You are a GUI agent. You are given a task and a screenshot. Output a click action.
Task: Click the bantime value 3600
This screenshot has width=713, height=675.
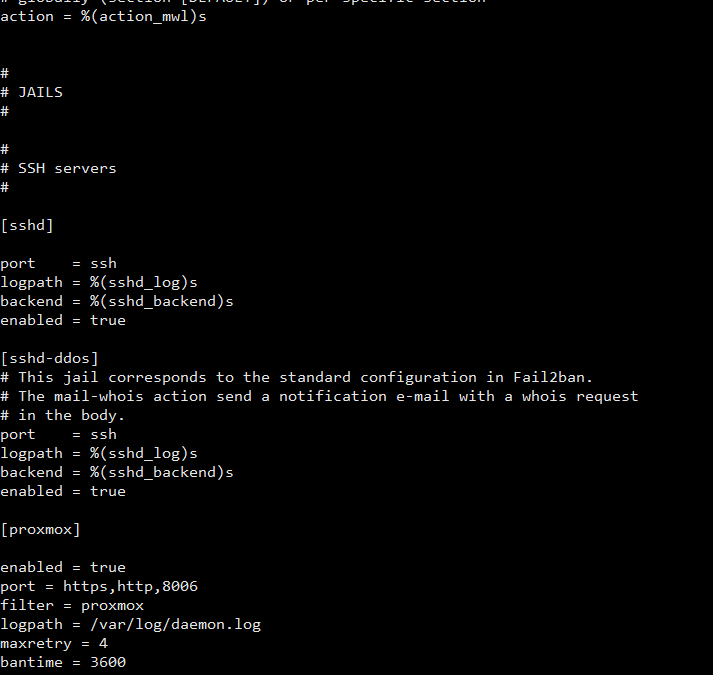108,662
